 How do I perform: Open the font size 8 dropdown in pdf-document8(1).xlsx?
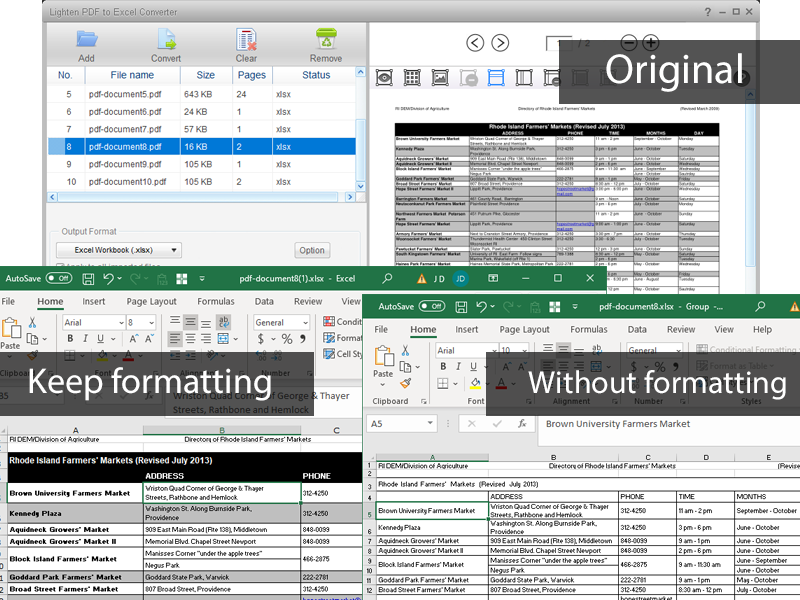click(x=152, y=322)
